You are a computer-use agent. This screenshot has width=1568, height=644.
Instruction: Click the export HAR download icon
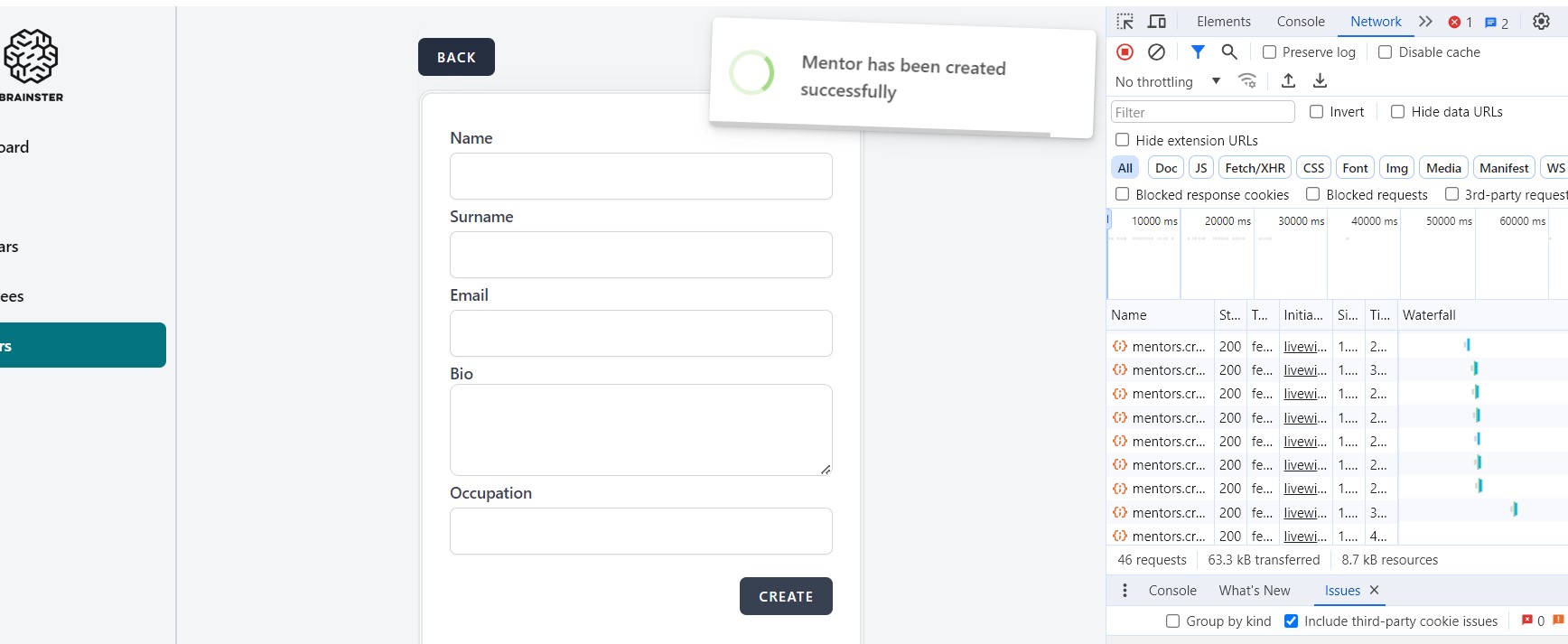click(1320, 81)
